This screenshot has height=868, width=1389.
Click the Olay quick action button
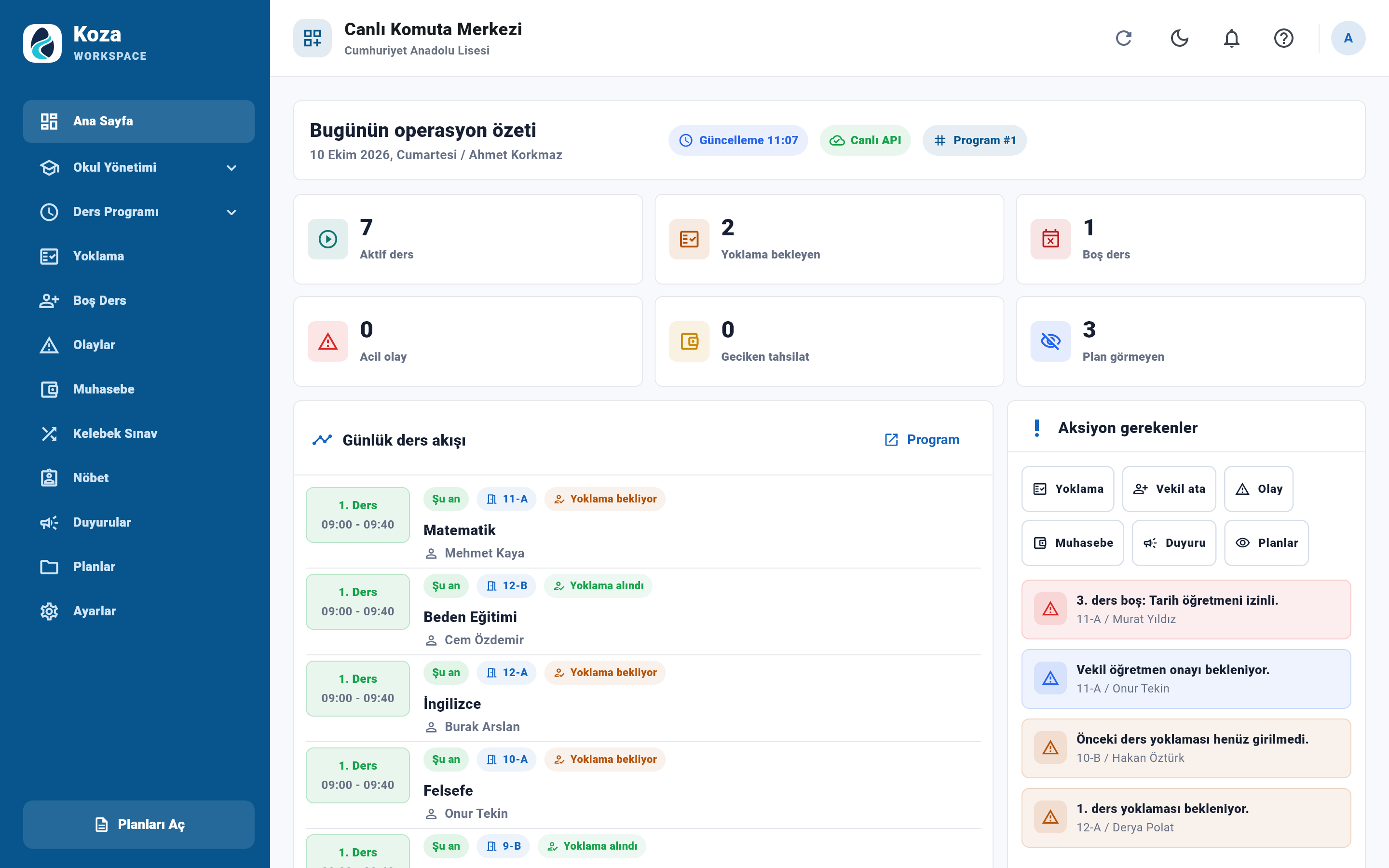coord(1258,488)
